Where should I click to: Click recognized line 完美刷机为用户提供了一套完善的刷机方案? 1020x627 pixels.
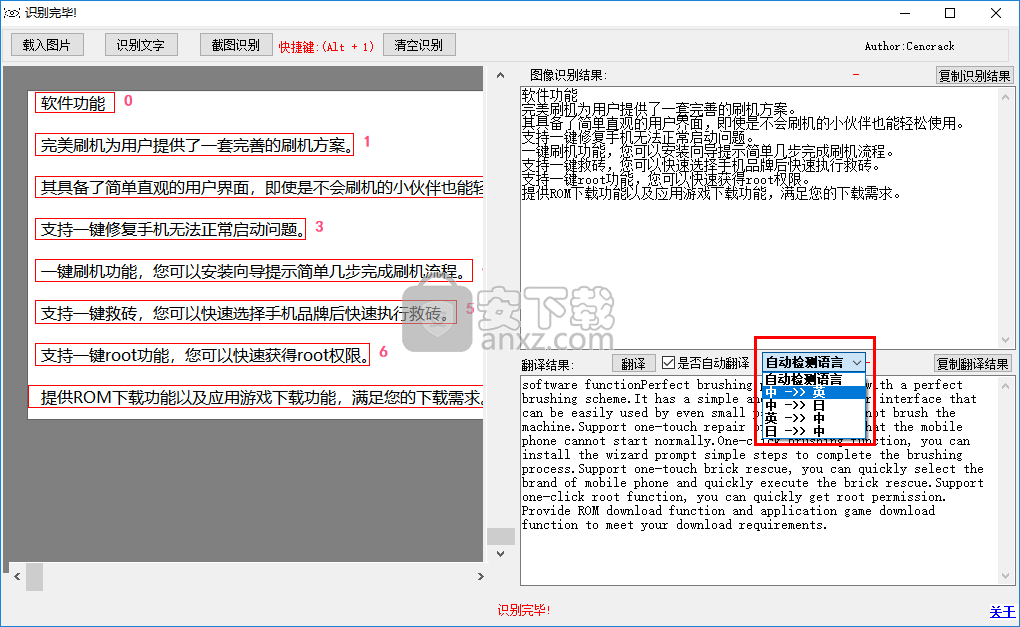tap(195, 144)
